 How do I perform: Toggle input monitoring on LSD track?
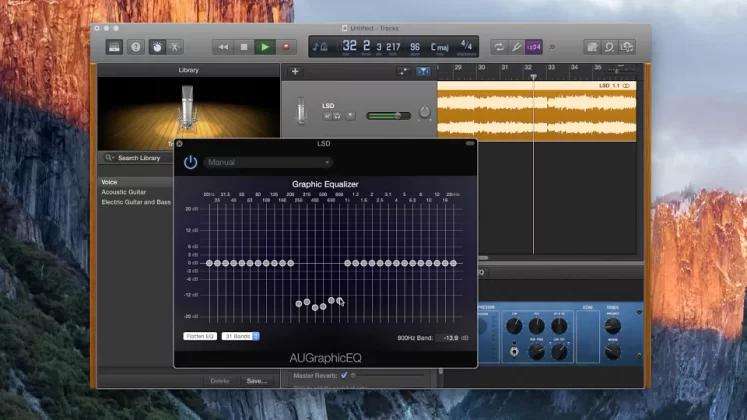pos(350,116)
